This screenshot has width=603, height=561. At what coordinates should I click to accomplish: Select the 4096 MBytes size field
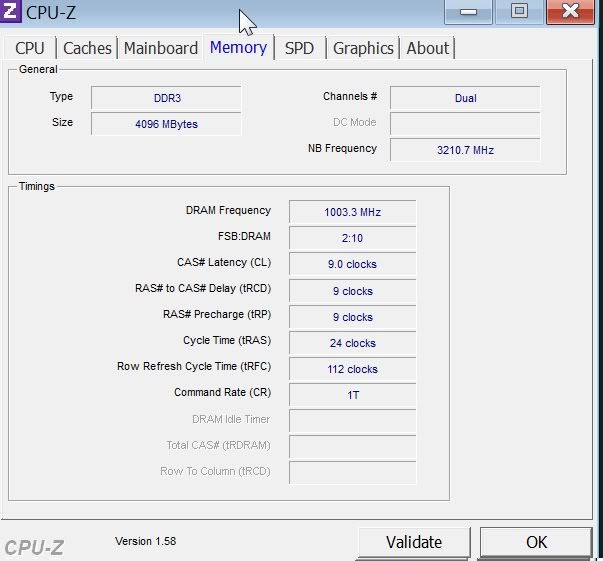tap(166, 124)
